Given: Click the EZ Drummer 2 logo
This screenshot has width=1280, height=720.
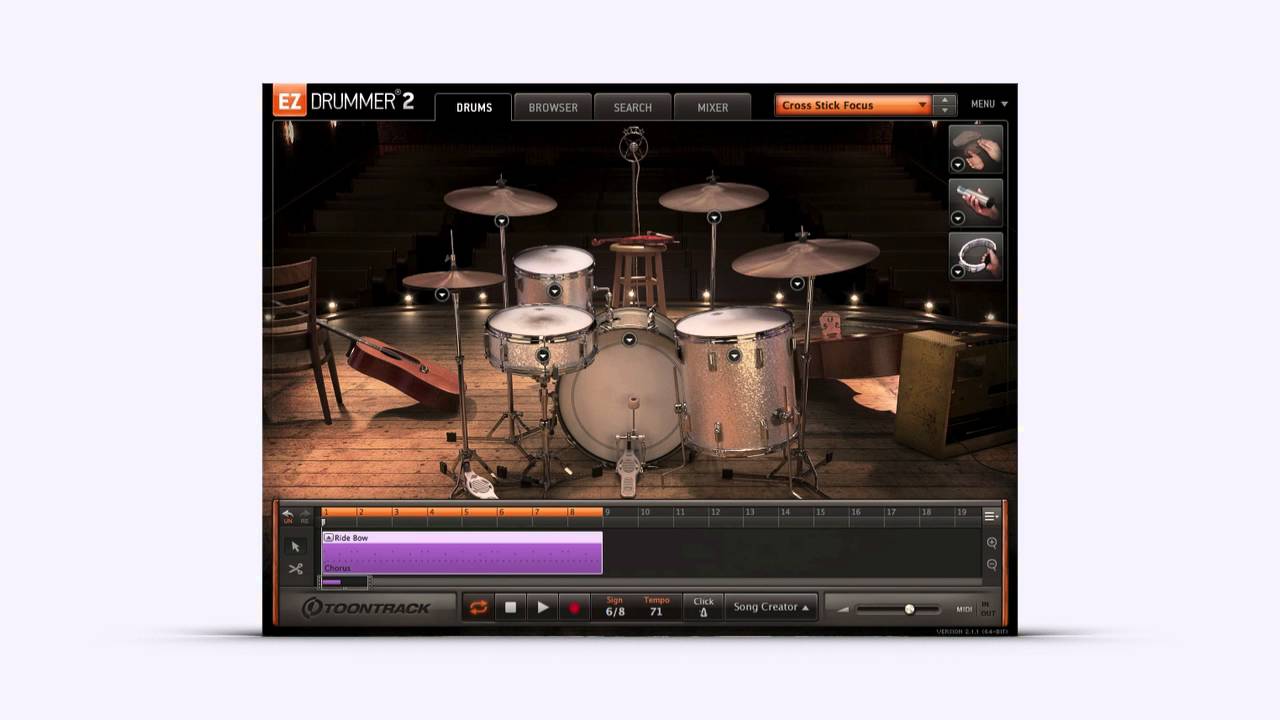Looking at the screenshot, I should (x=343, y=102).
